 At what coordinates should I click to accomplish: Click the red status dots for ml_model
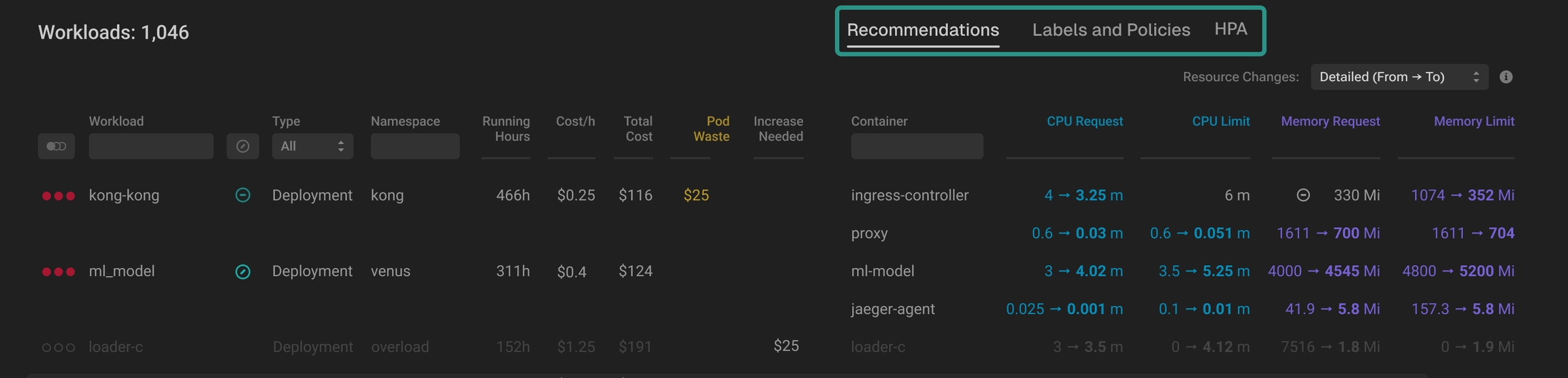(x=58, y=272)
